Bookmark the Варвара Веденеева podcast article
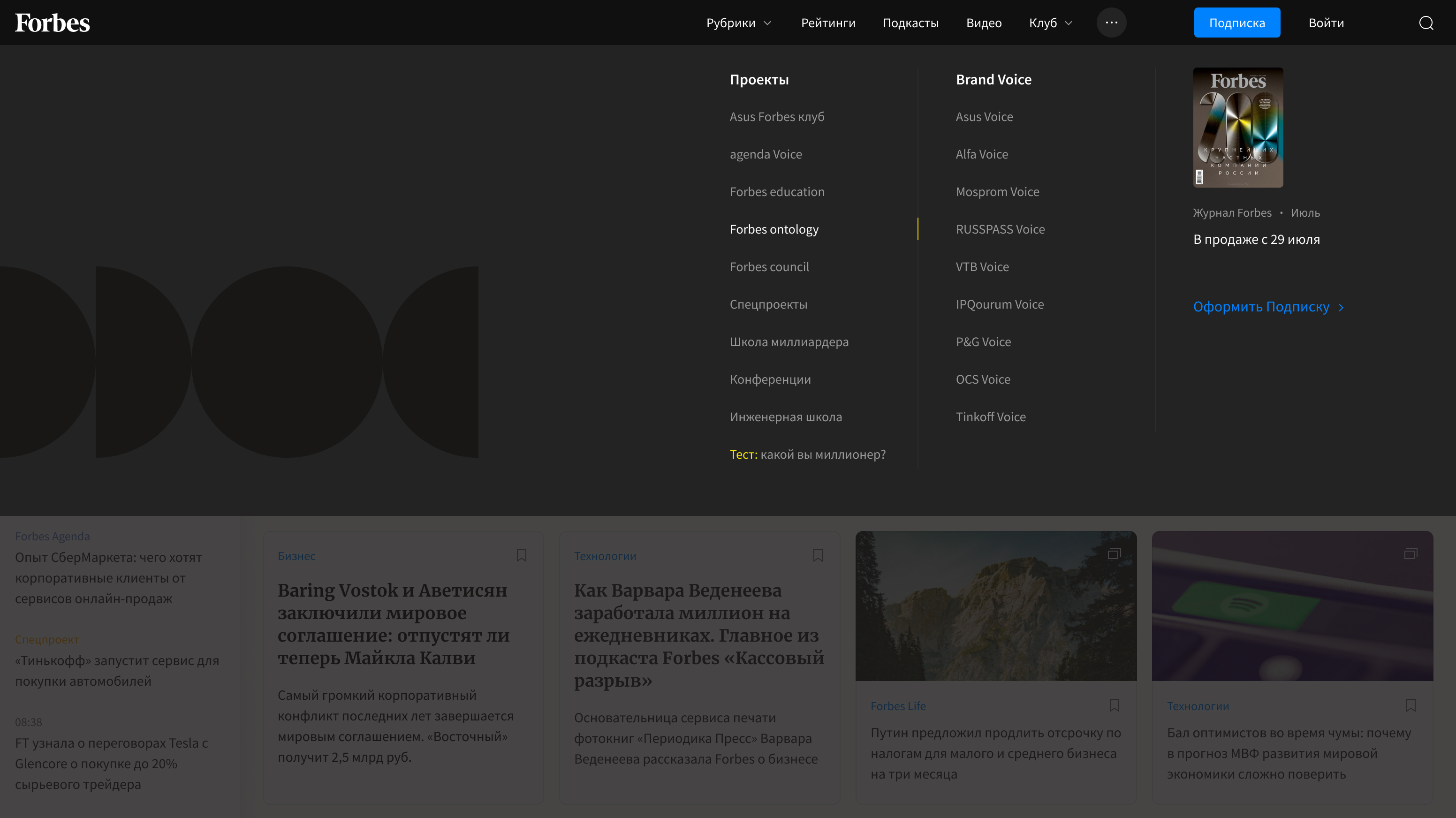1456x818 pixels. (x=817, y=555)
